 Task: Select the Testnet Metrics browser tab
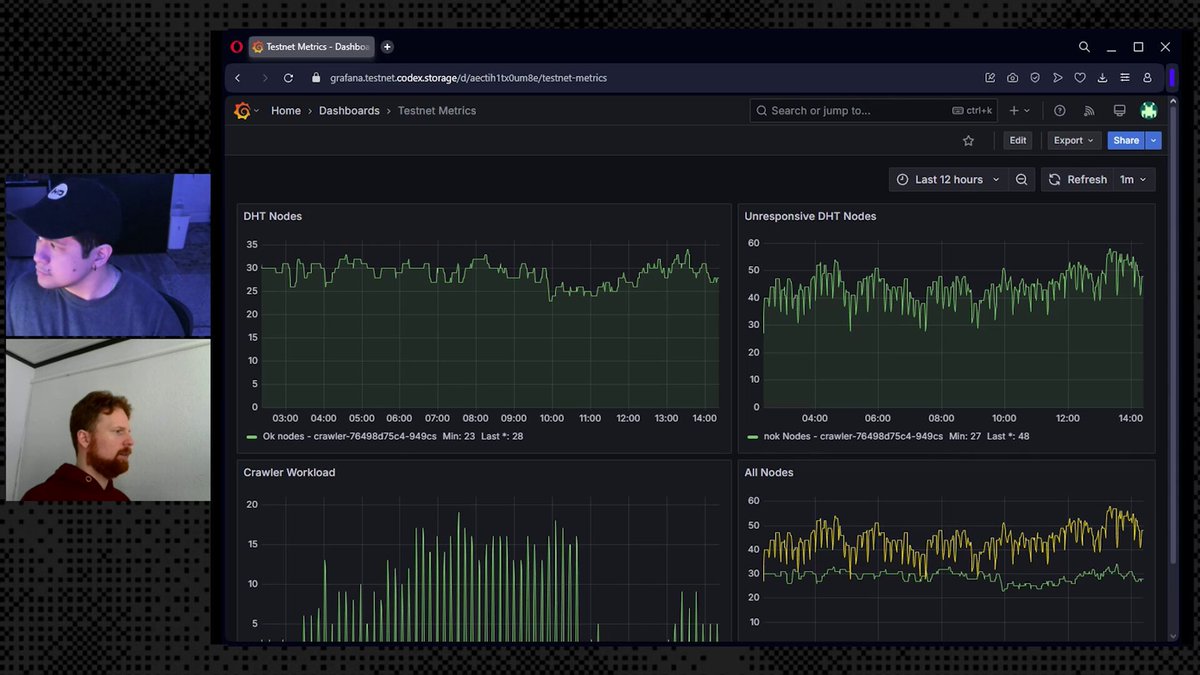pyautogui.click(x=309, y=47)
